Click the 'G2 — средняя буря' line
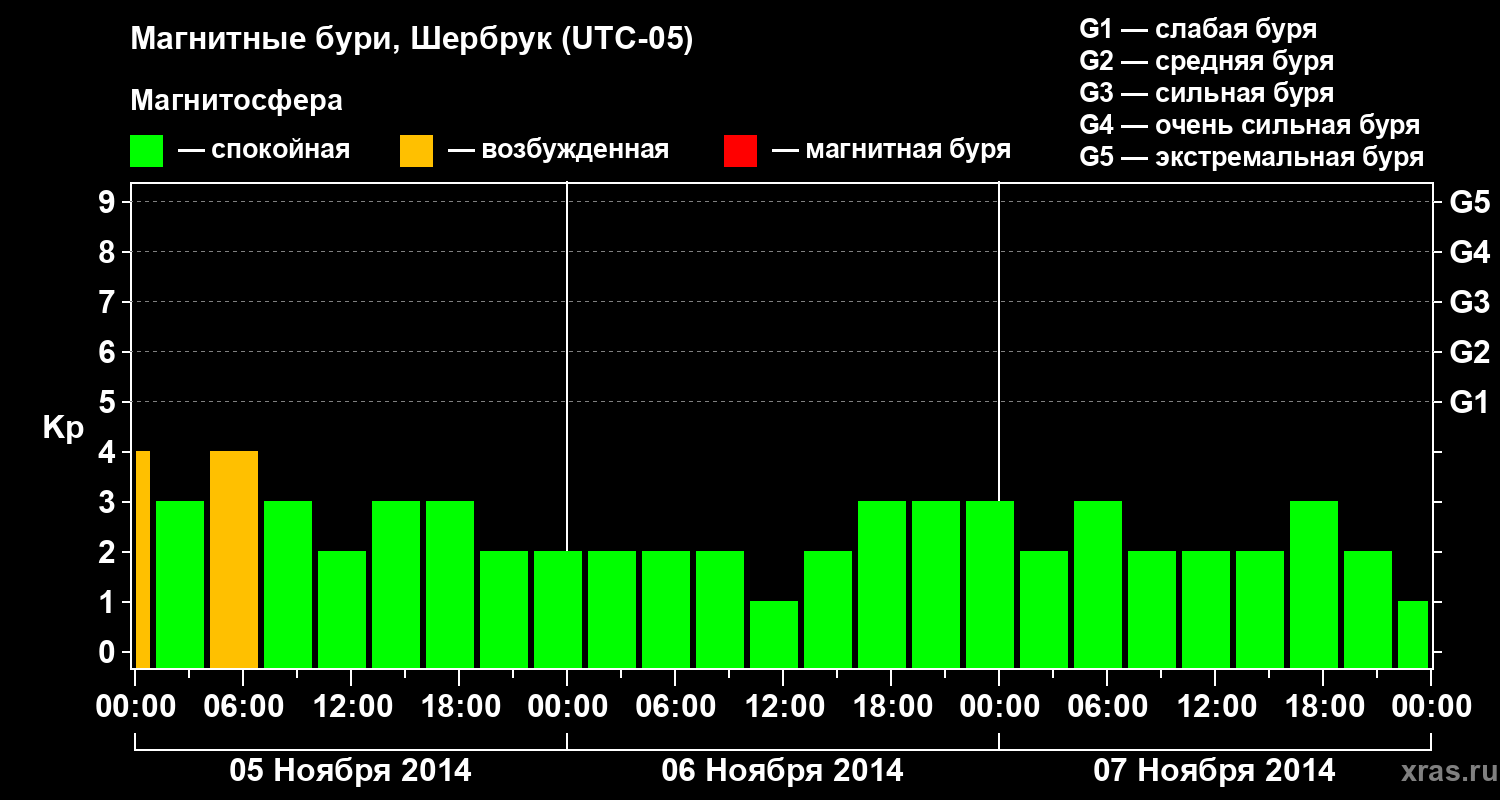 (1206, 61)
